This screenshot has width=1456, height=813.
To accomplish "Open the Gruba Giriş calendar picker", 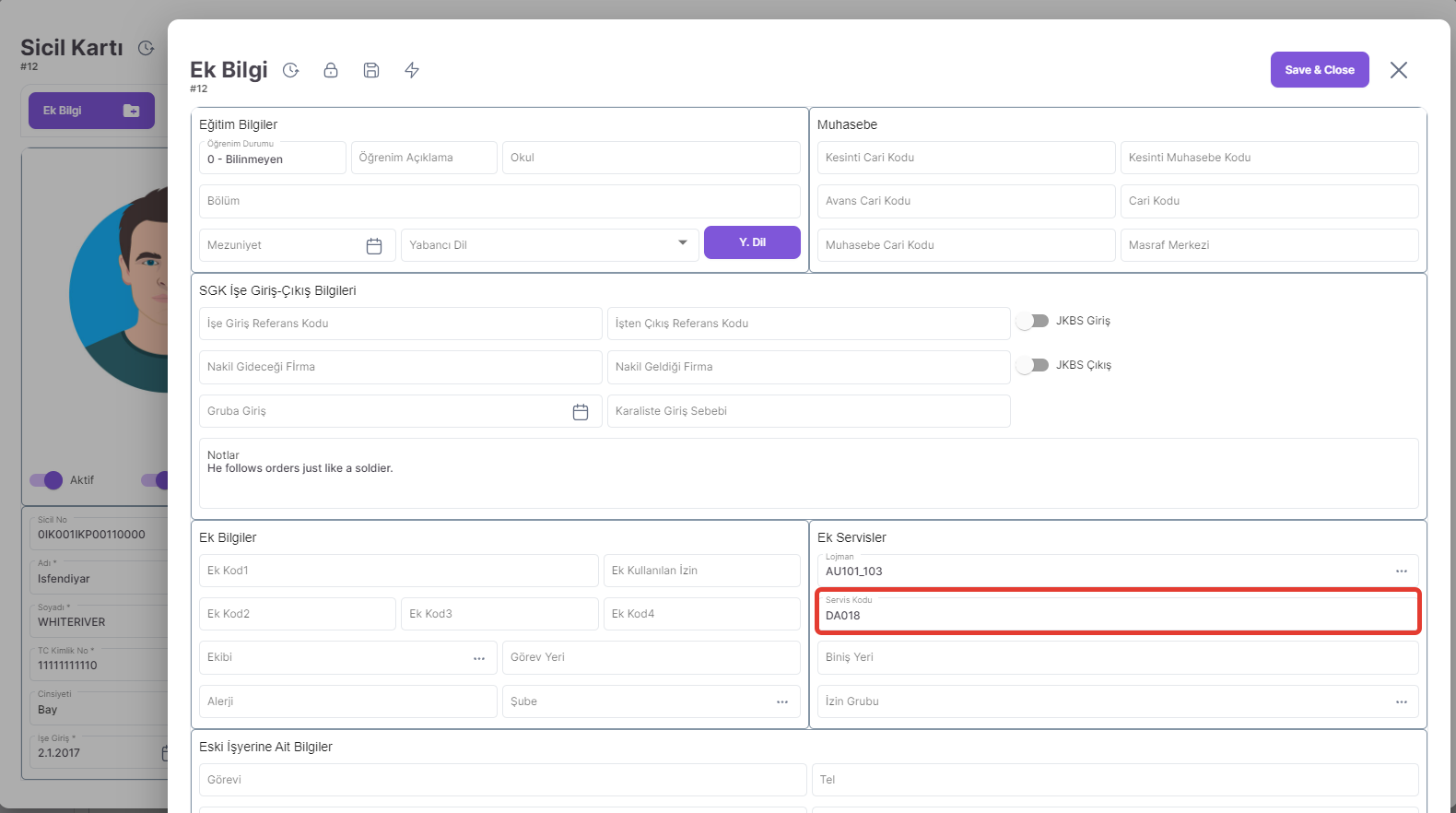I will click(581, 412).
